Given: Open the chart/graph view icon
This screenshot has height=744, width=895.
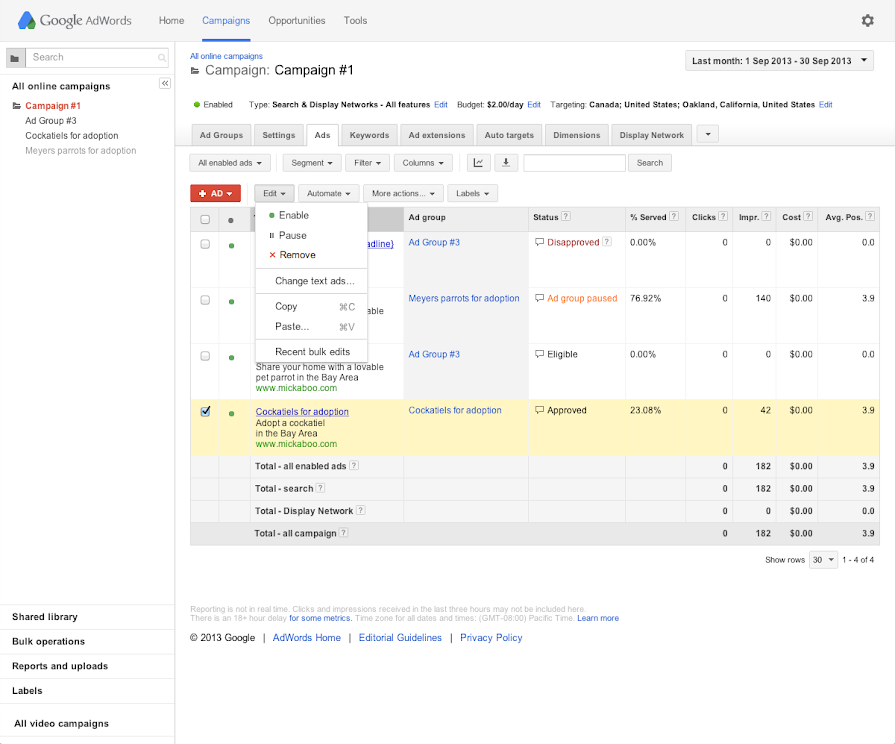Looking at the screenshot, I should pyautogui.click(x=479, y=162).
